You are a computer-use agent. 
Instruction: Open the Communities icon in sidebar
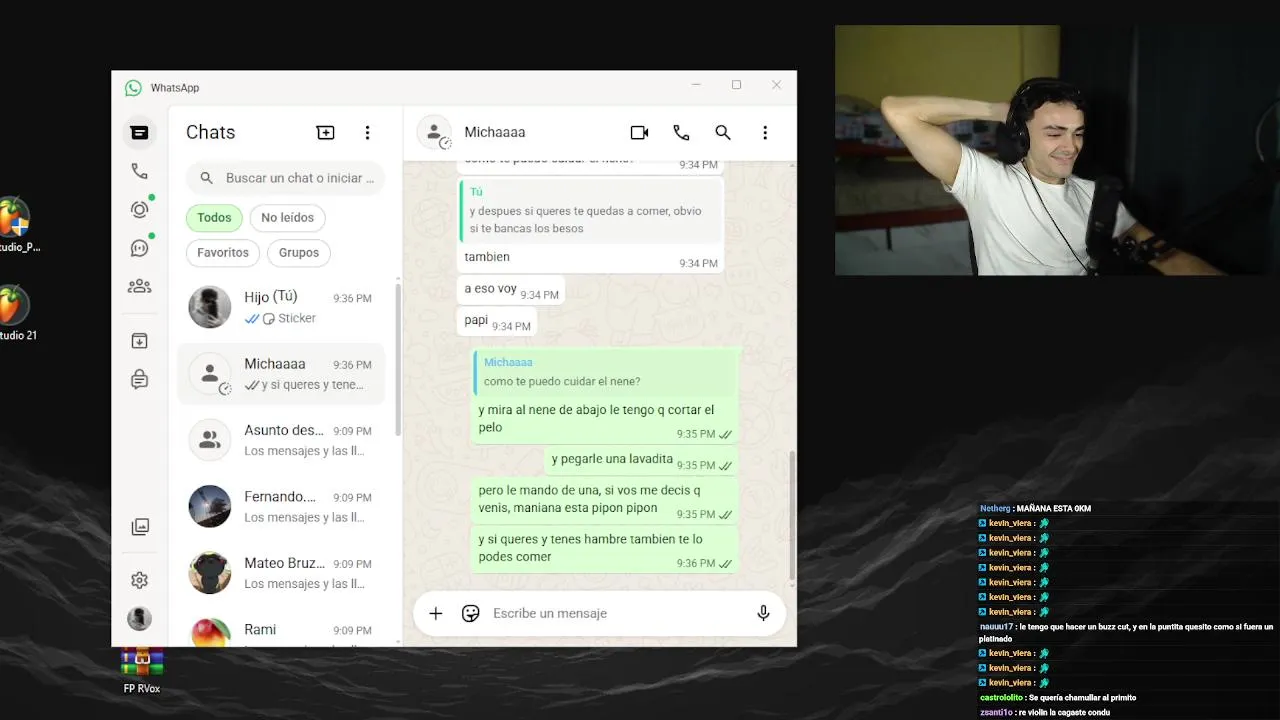(x=139, y=286)
